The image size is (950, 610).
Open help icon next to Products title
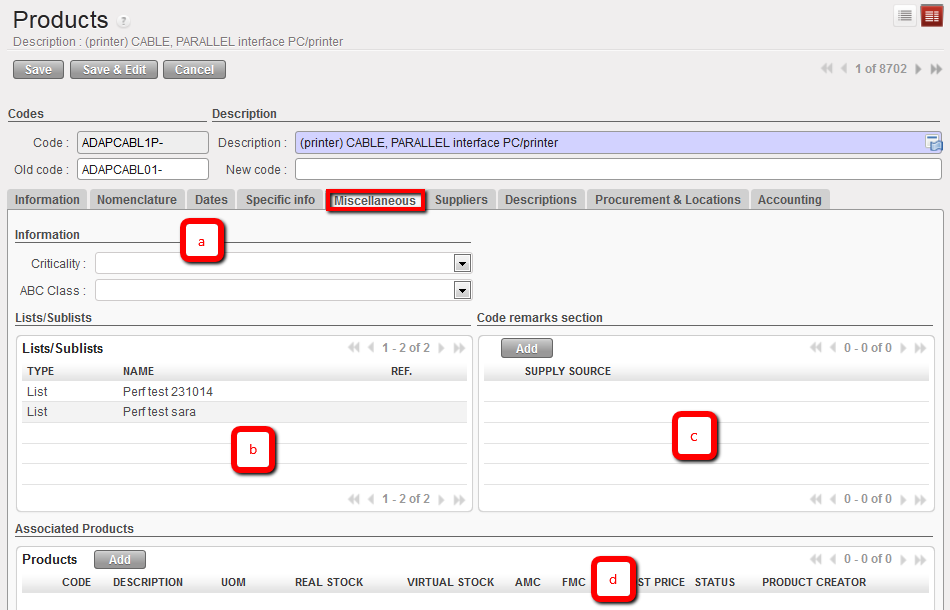124,21
